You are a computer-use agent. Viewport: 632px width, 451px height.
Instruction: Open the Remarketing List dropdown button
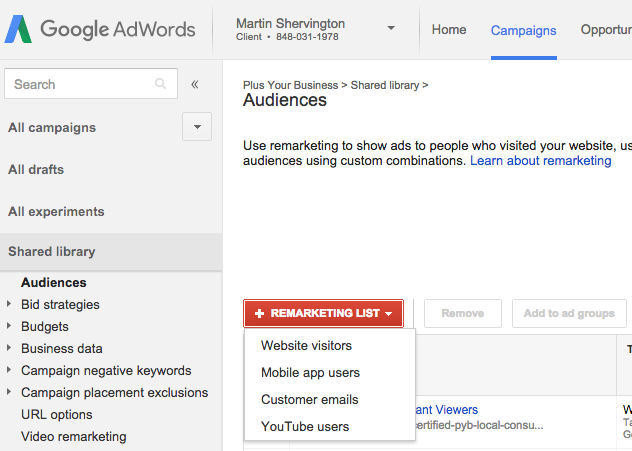(323, 313)
